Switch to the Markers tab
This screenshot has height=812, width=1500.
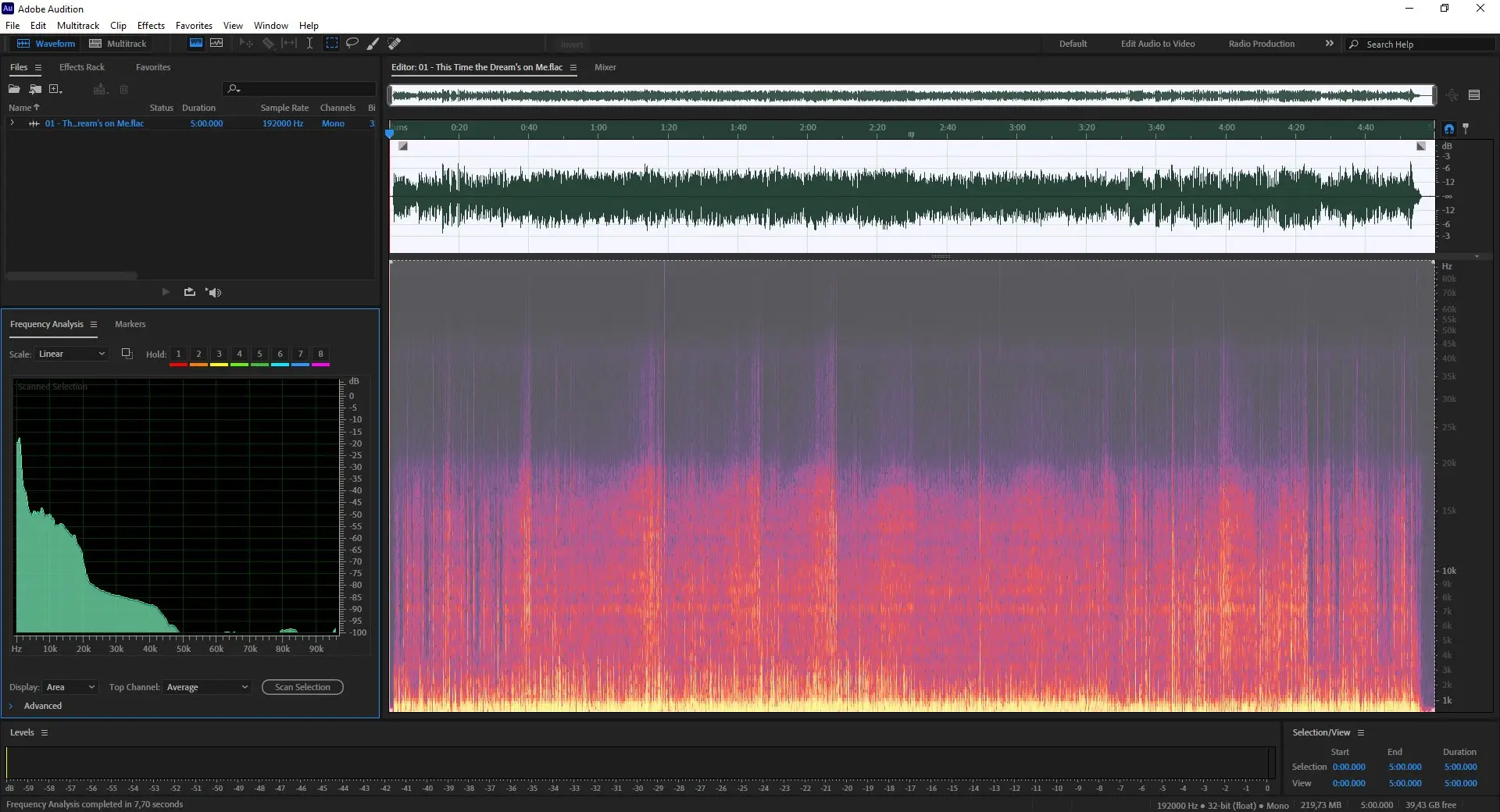[130, 325]
